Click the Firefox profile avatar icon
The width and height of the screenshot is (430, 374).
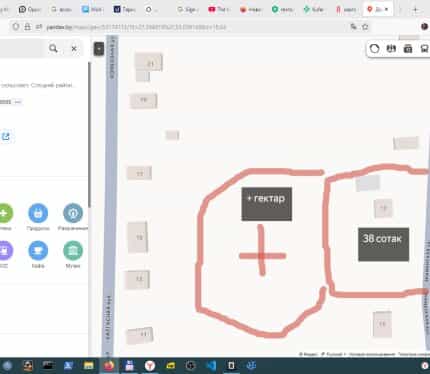point(425,27)
